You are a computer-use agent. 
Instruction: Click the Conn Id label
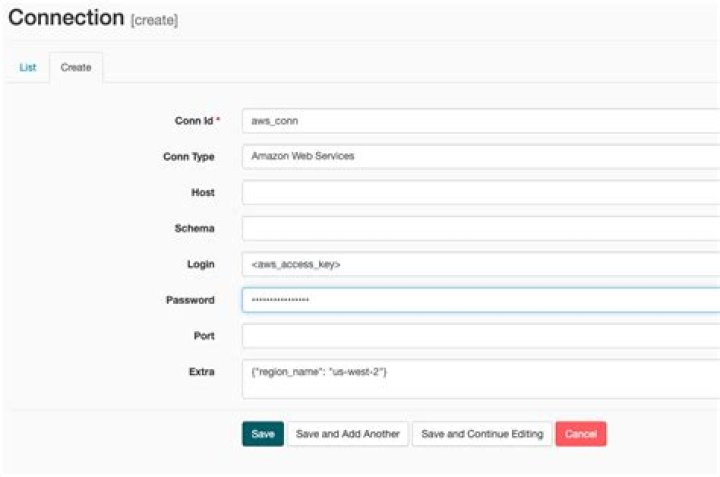pyautogui.click(x=194, y=120)
